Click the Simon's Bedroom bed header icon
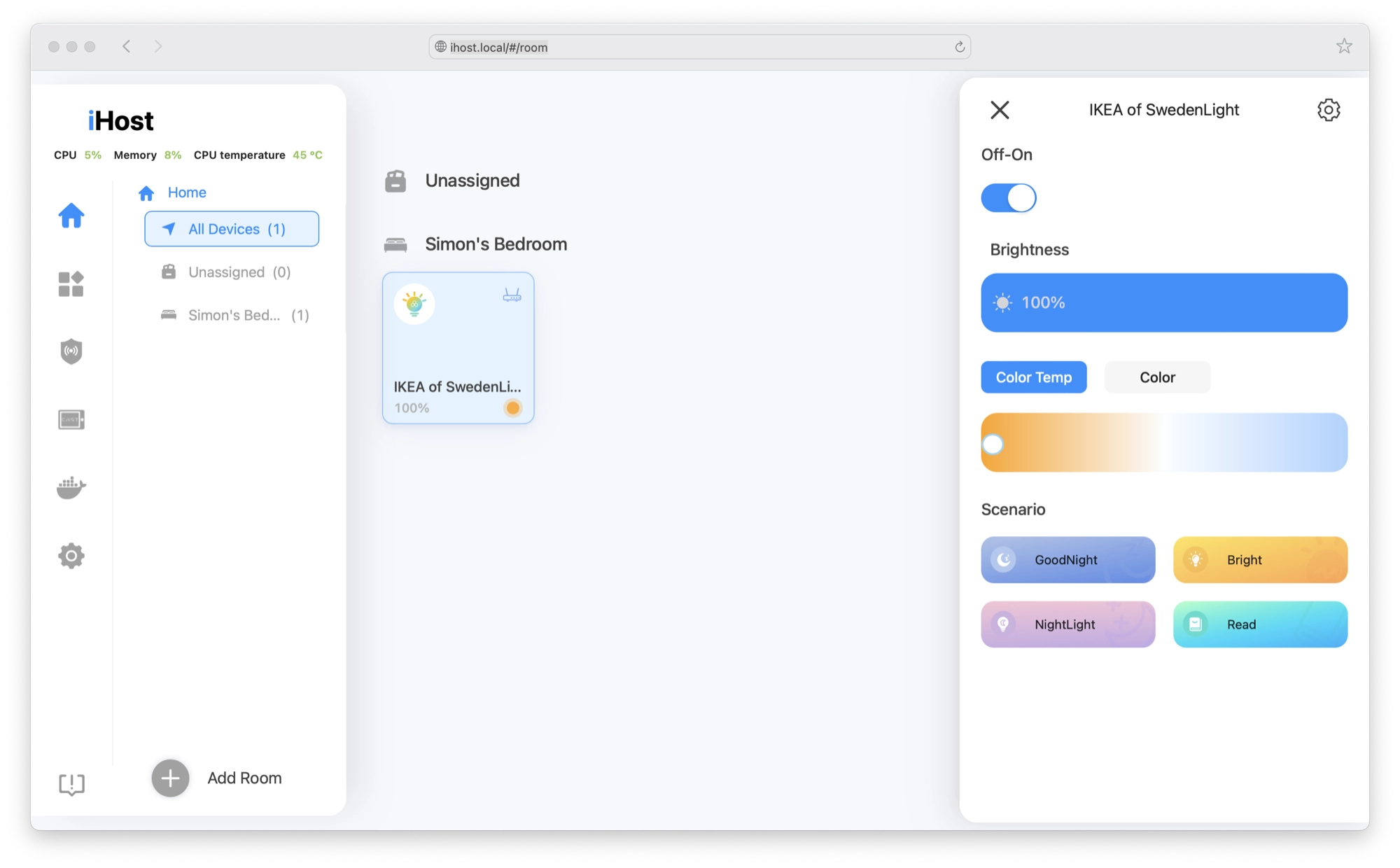Image resolution: width=1400 pixels, height=868 pixels. pos(395,244)
